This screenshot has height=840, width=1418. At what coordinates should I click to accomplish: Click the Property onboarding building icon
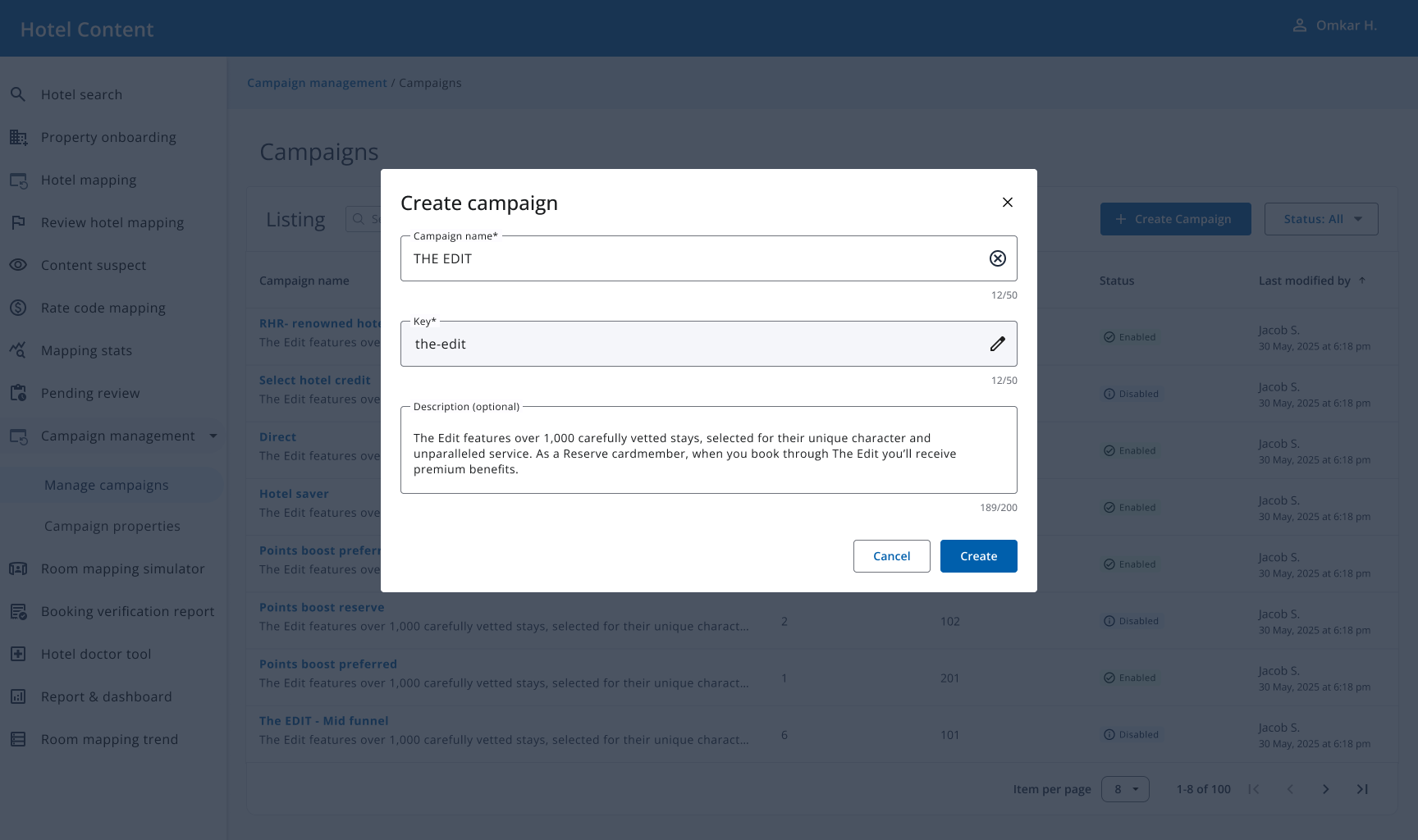coord(18,137)
